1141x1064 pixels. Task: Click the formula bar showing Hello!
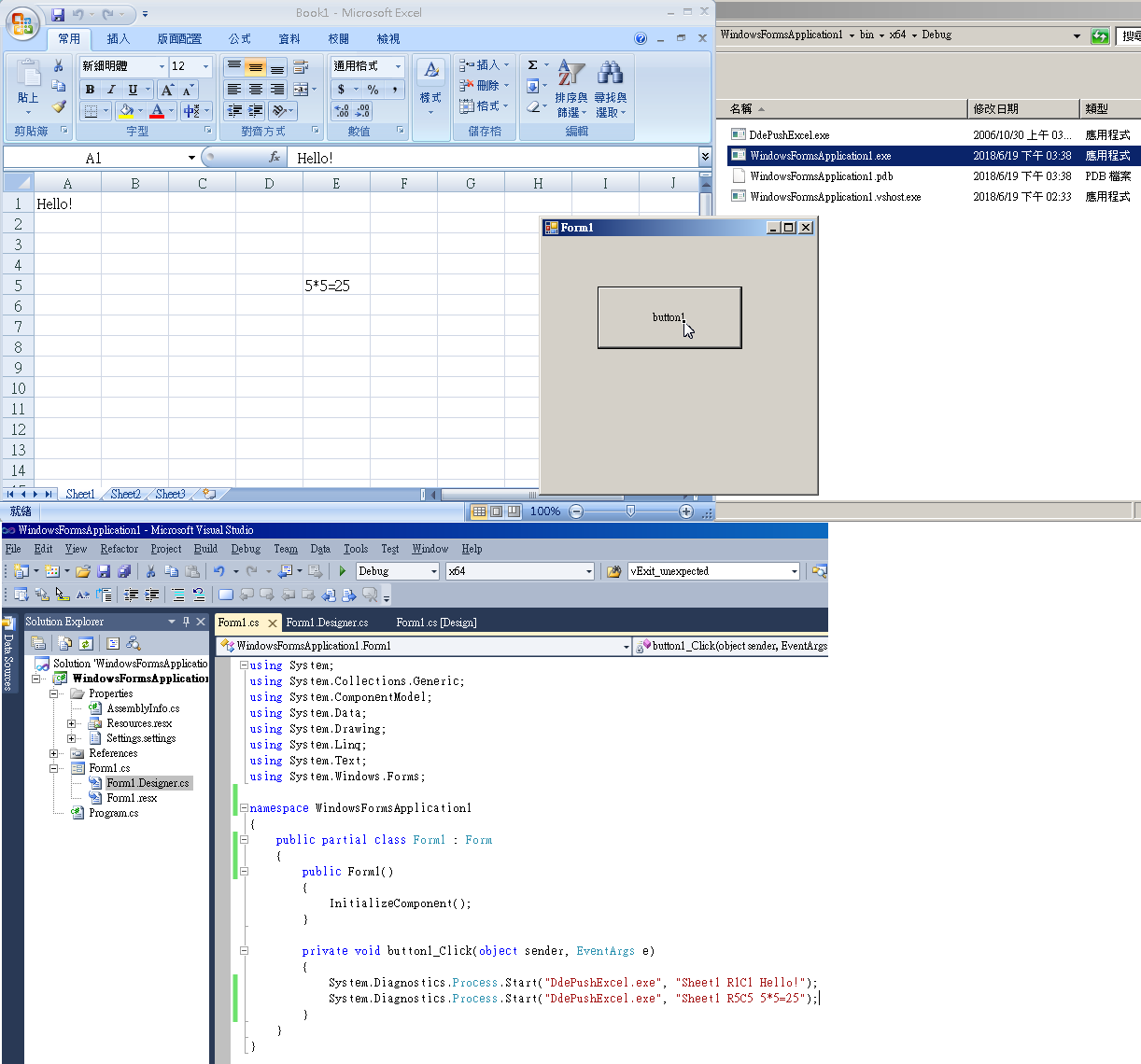pos(493,158)
